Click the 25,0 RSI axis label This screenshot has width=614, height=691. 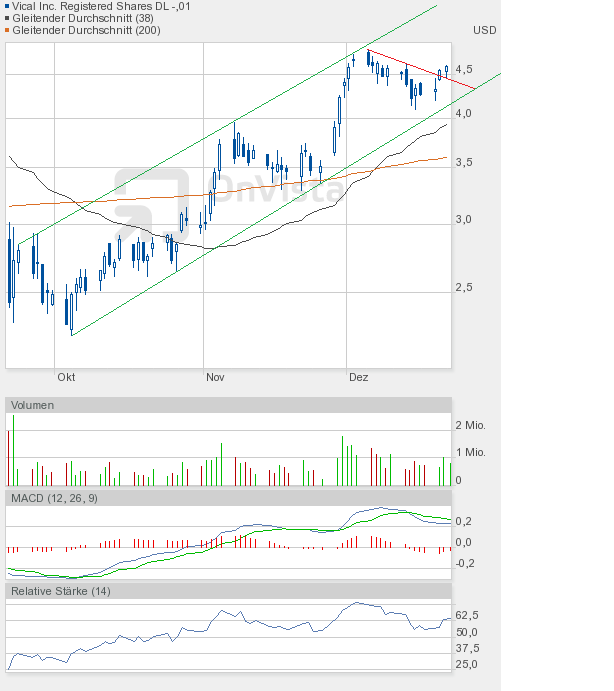point(467,664)
